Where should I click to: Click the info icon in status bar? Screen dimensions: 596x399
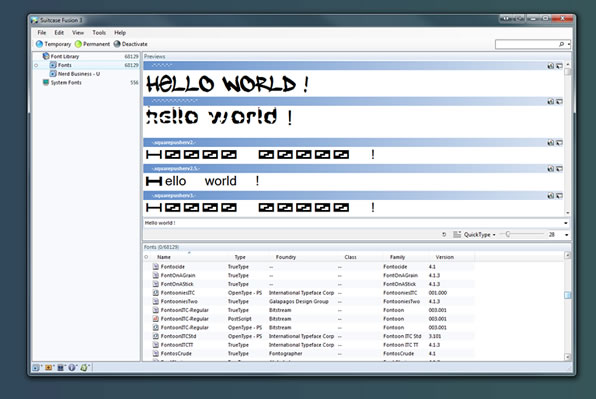[x=72, y=367]
